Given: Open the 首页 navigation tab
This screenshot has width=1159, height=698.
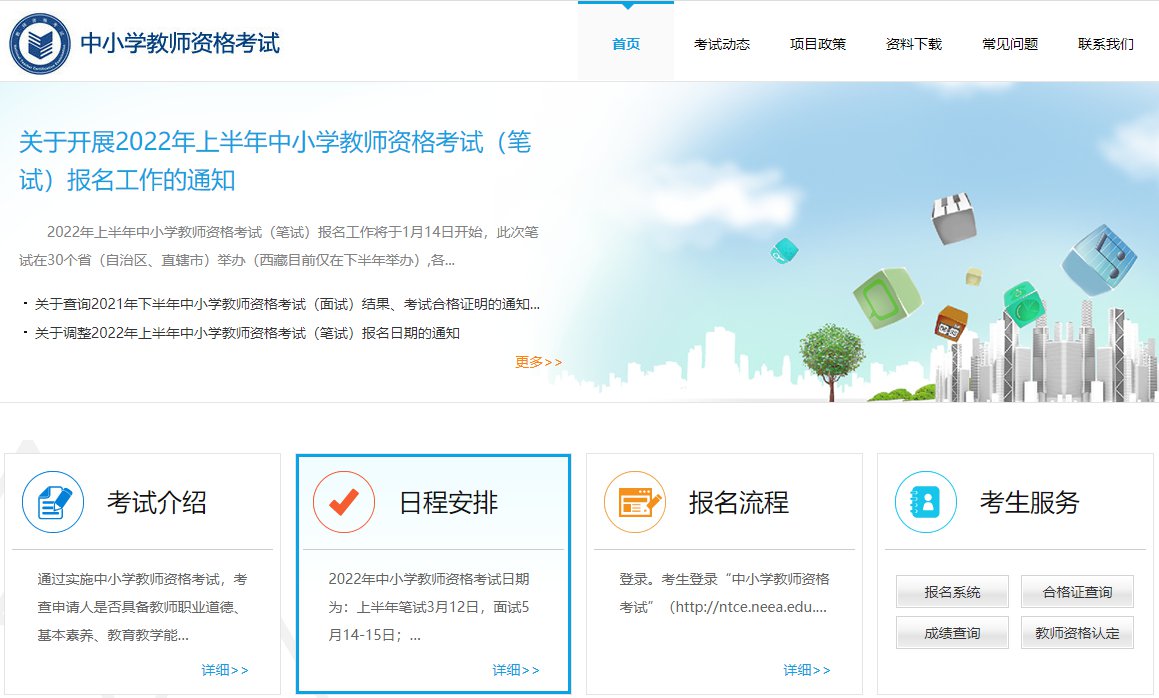Looking at the screenshot, I should point(626,44).
